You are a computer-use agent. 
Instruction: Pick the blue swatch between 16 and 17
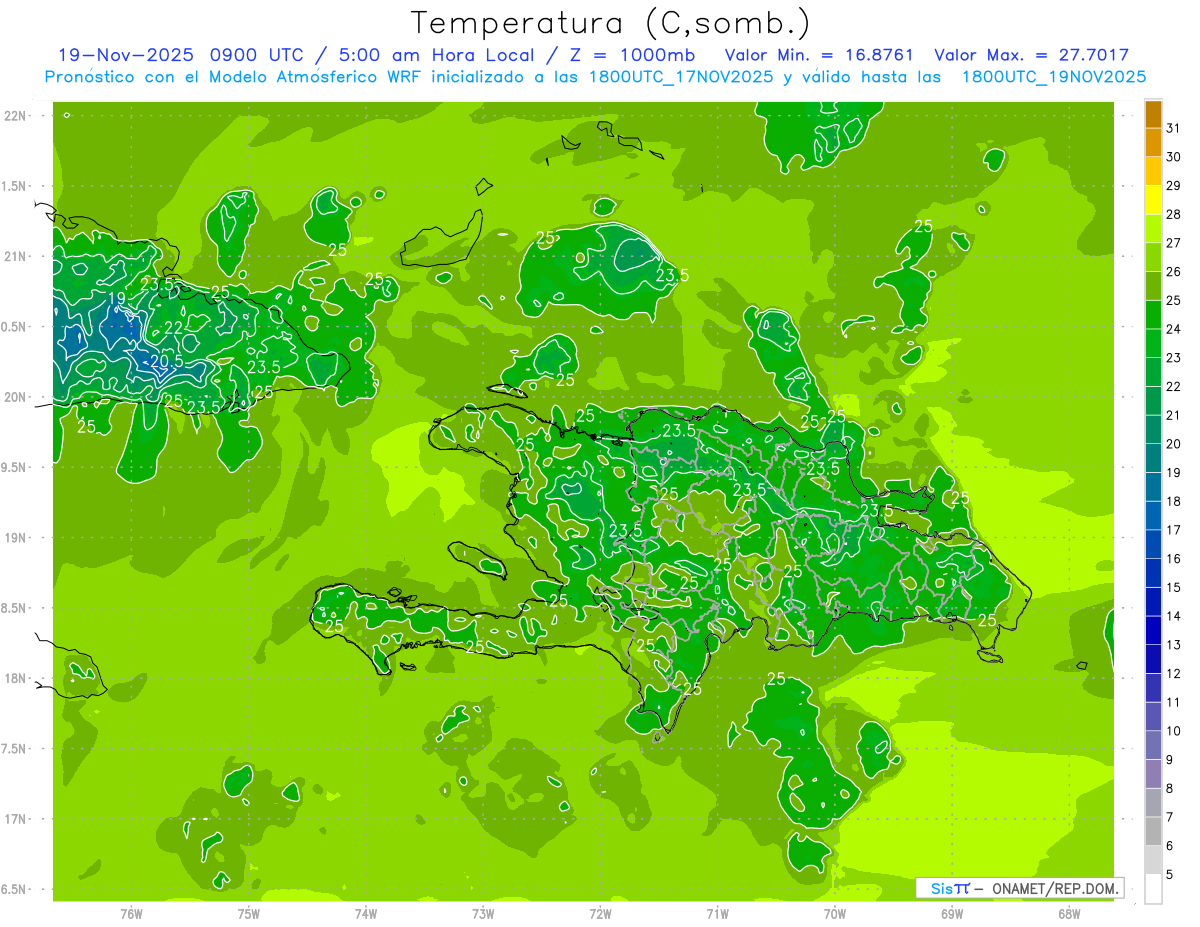[x=1153, y=544]
